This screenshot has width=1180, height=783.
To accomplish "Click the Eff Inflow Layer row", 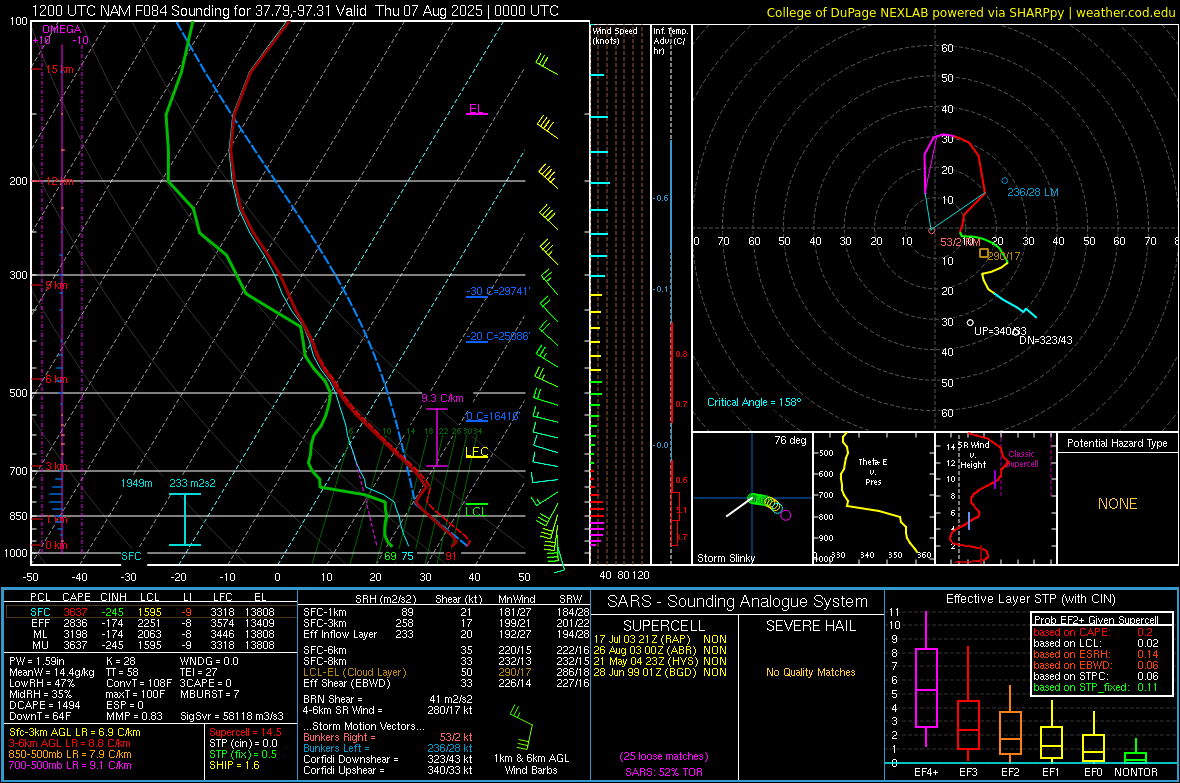I will point(446,634).
